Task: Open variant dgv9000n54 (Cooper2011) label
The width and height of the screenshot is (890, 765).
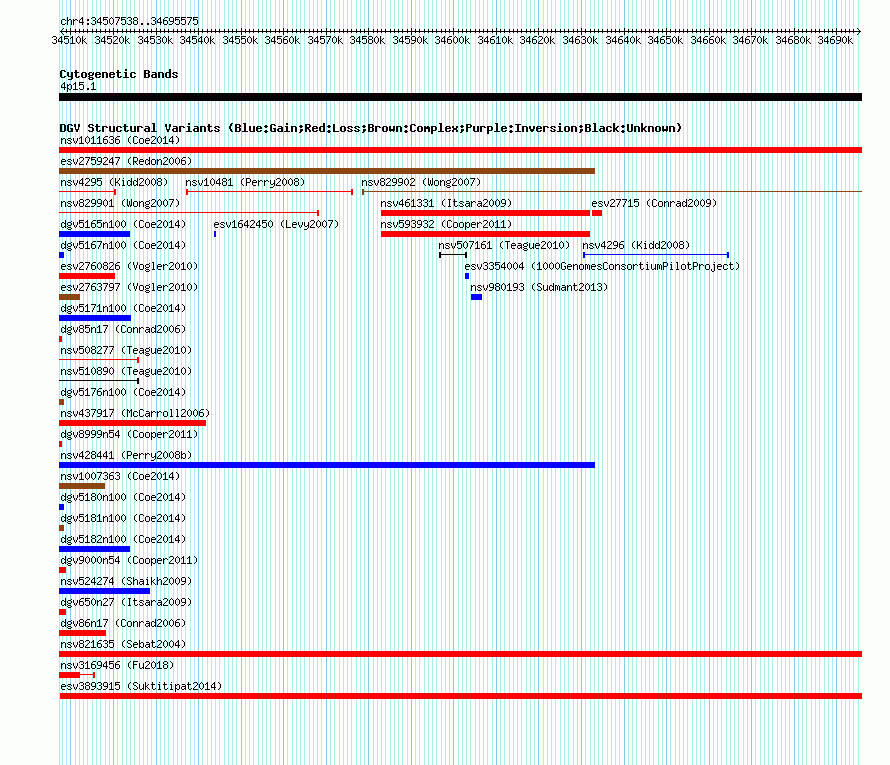Action: [x=129, y=560]
